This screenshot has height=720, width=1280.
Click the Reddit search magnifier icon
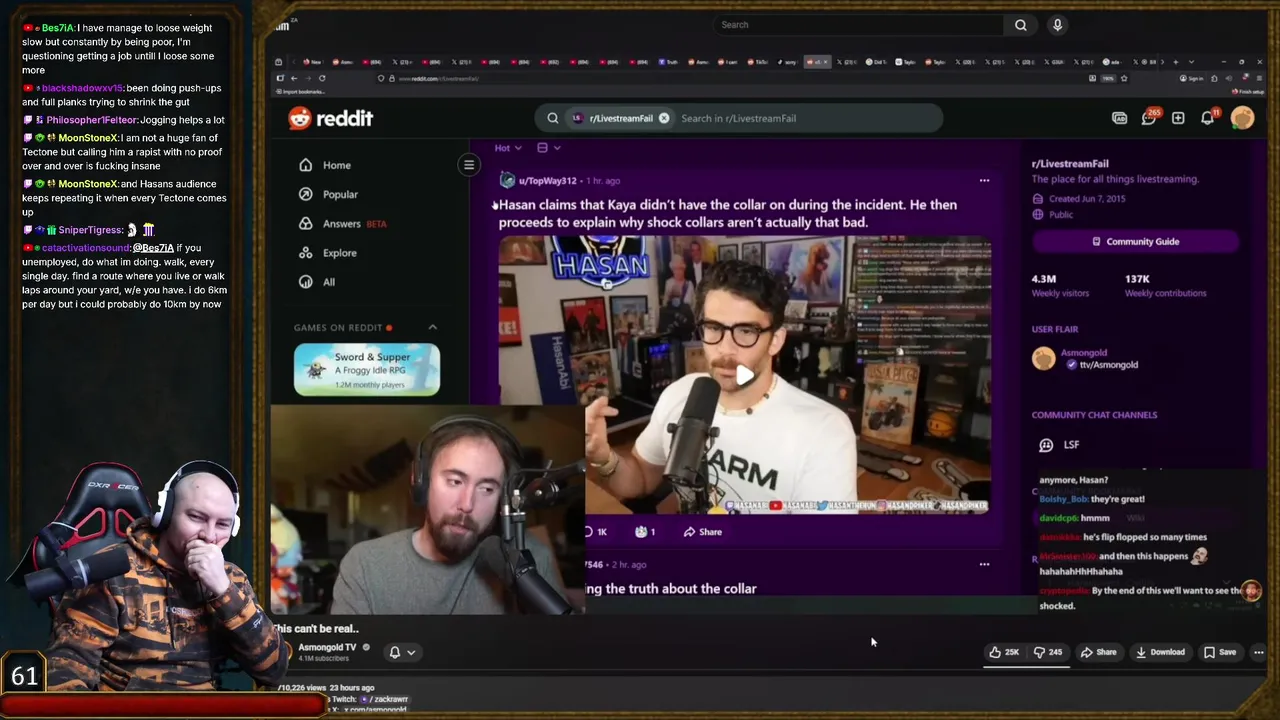point(552,118)
